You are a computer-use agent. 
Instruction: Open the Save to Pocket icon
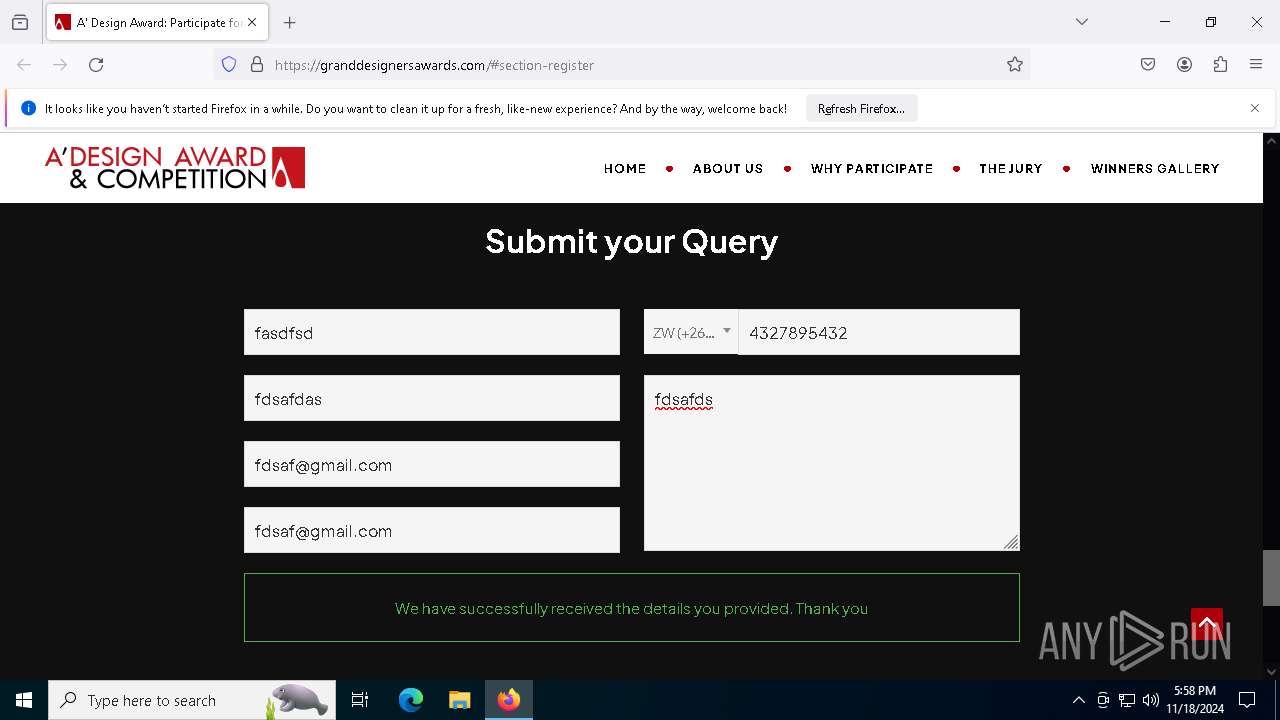point(1148,65)
